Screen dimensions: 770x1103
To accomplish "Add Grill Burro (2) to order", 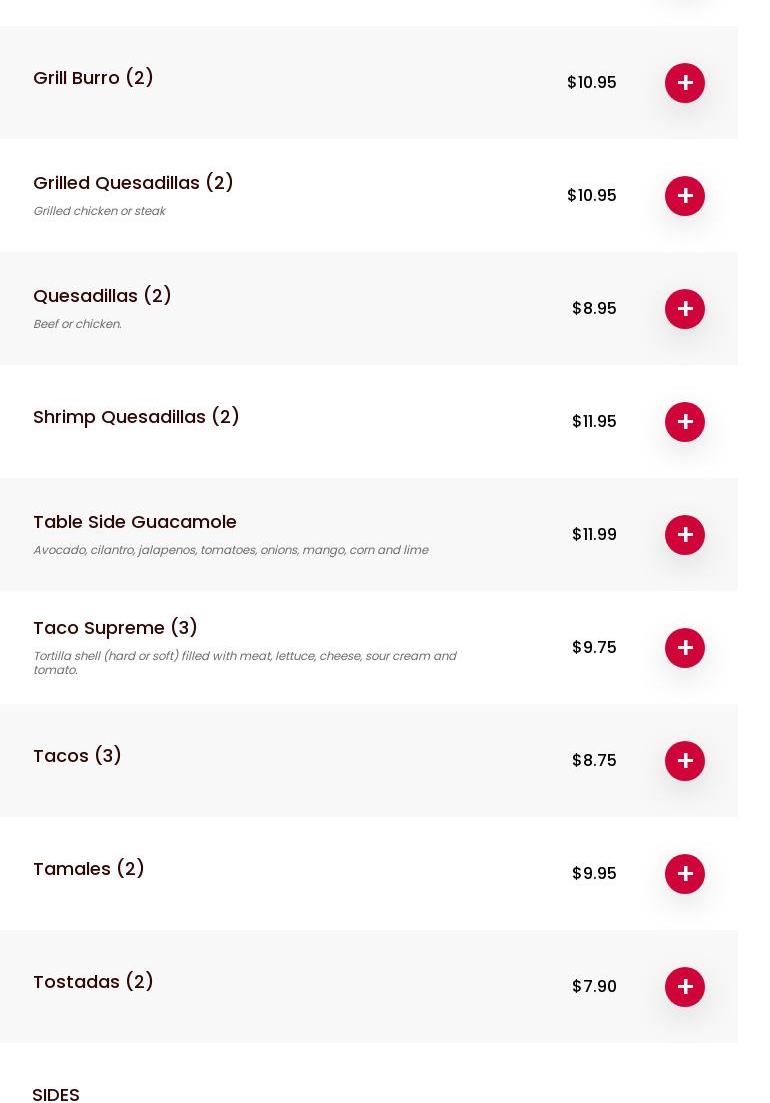I will pyautogui.click(x=685, y=83).
